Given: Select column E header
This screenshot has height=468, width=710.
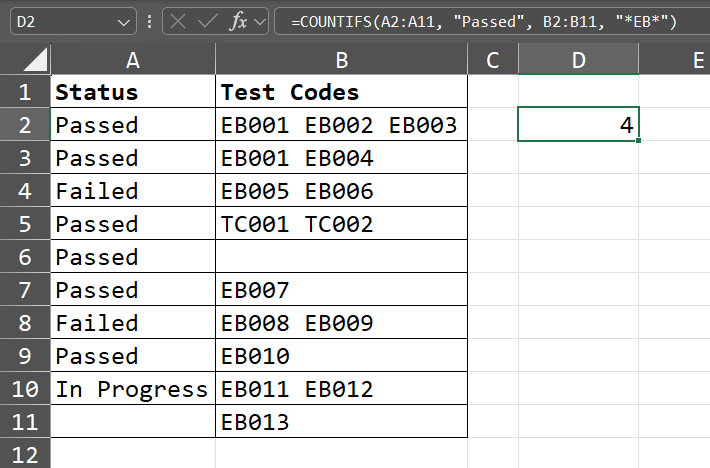Looking at the screenshot, I should click(675, 59).
